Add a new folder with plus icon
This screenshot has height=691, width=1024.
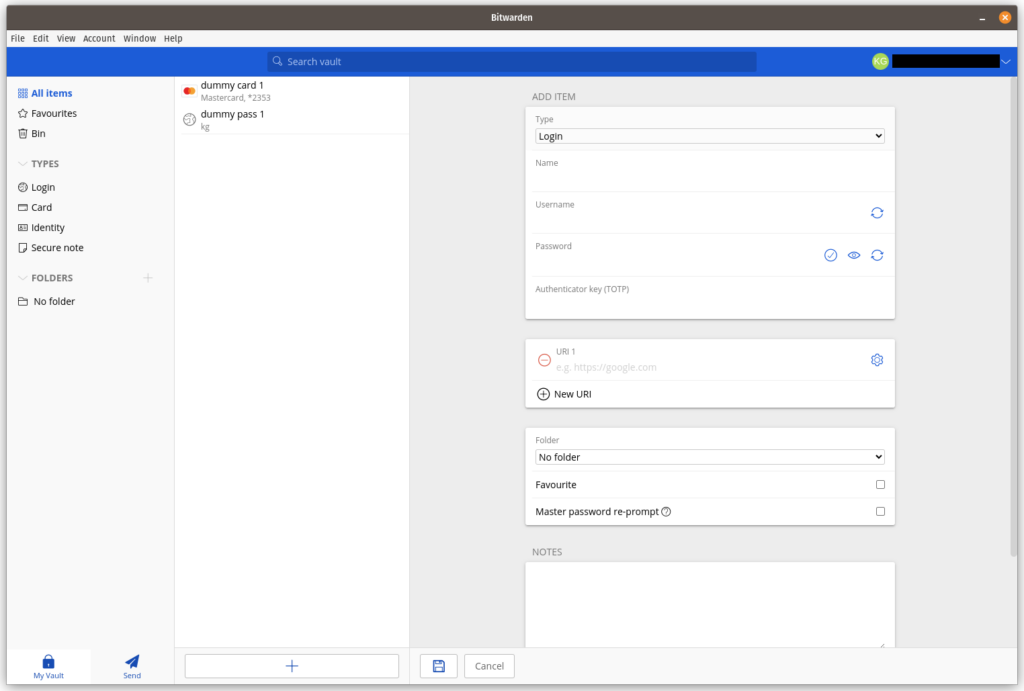click(148, 278)
